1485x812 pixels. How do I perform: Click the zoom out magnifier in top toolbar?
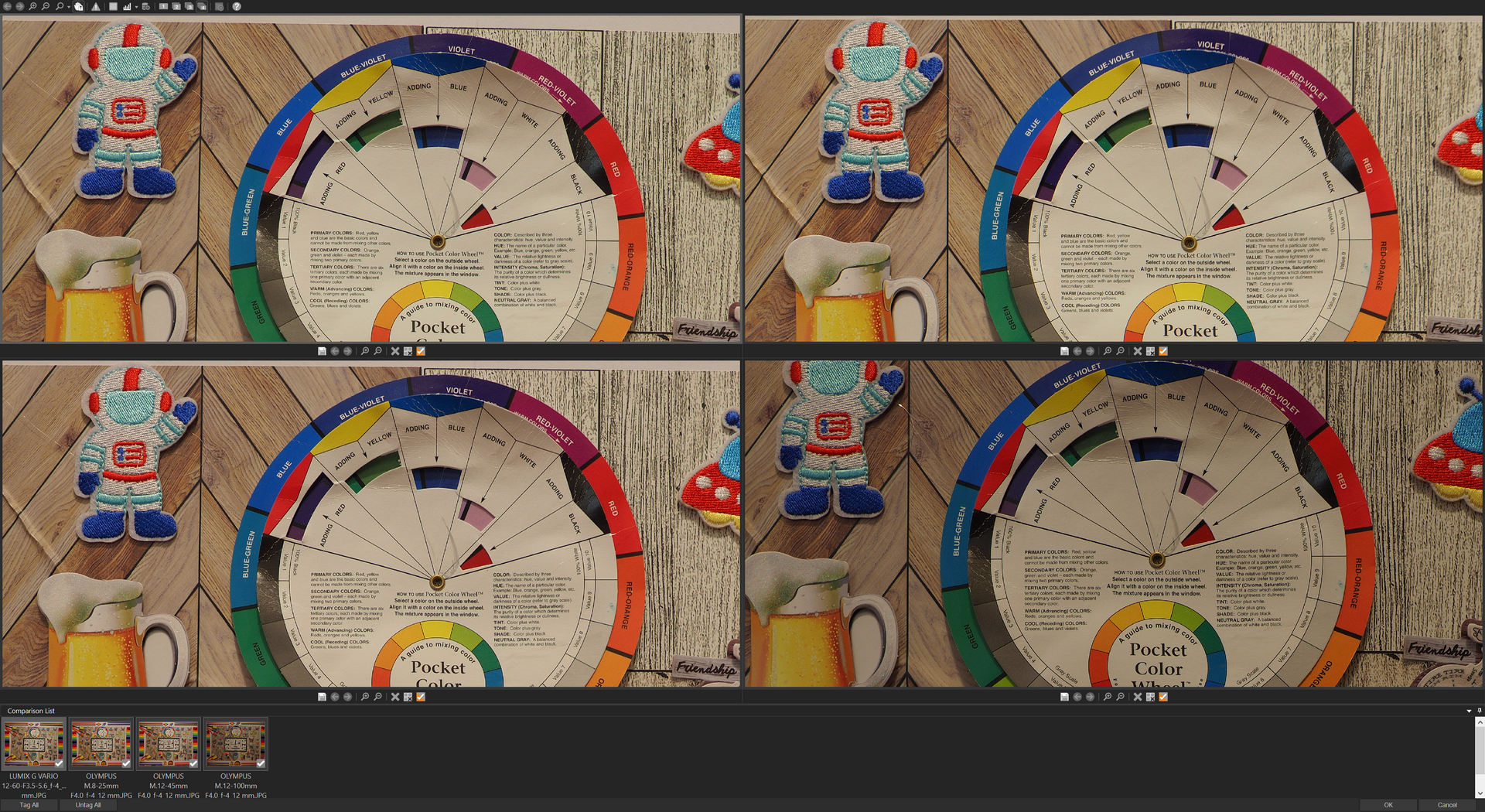pos(46,6)
